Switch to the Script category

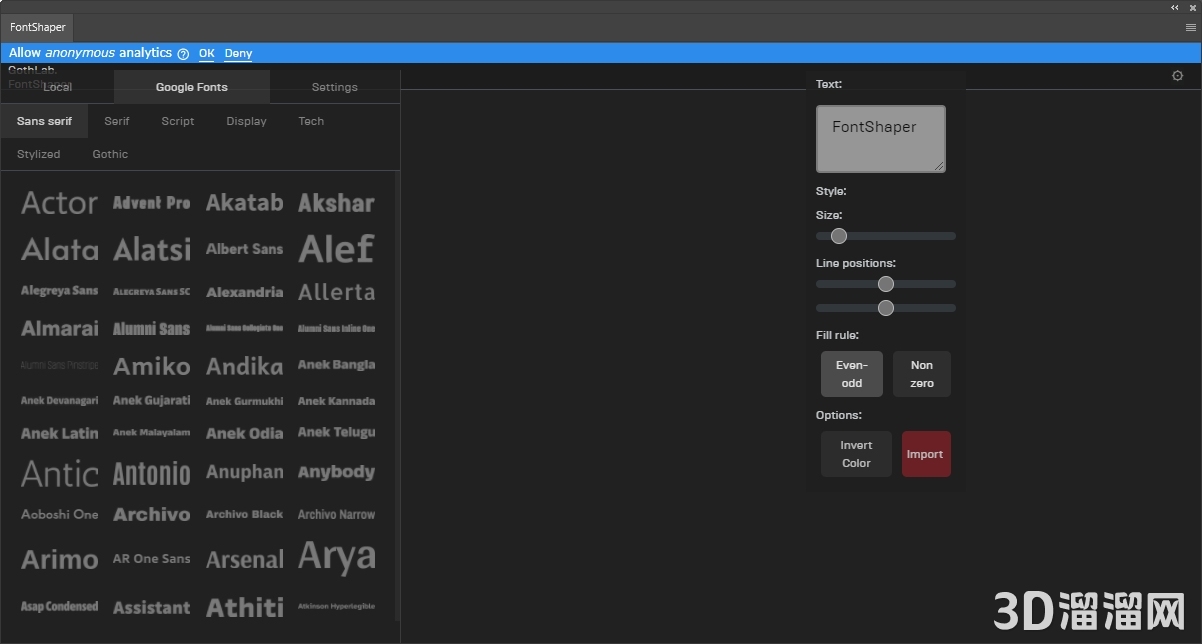[x=177, y=120]
